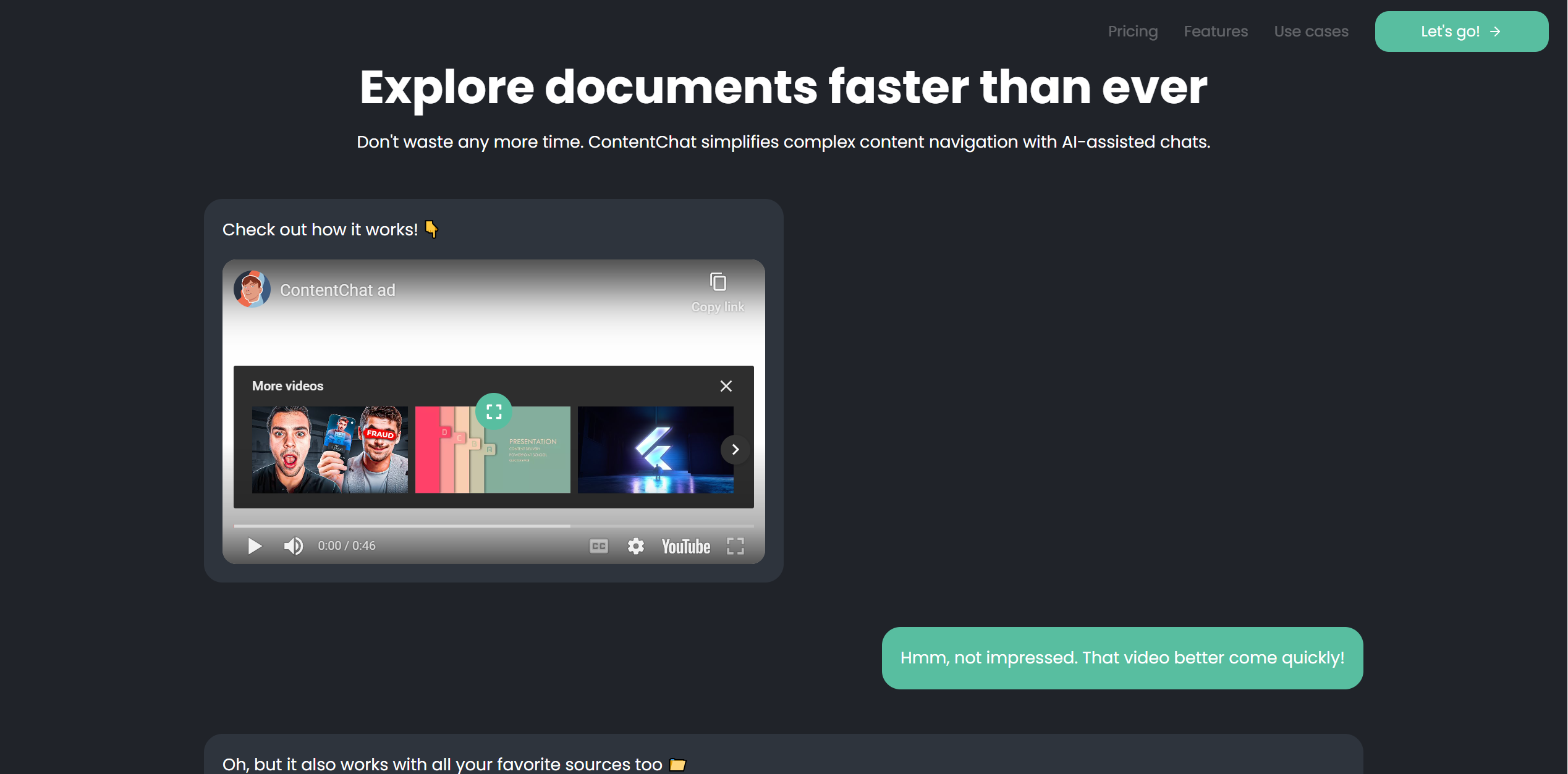Image resolution: width=1568 pixels, height=774 pixels.
Task: Enter fullscreen in the video player
Action: 735,546
